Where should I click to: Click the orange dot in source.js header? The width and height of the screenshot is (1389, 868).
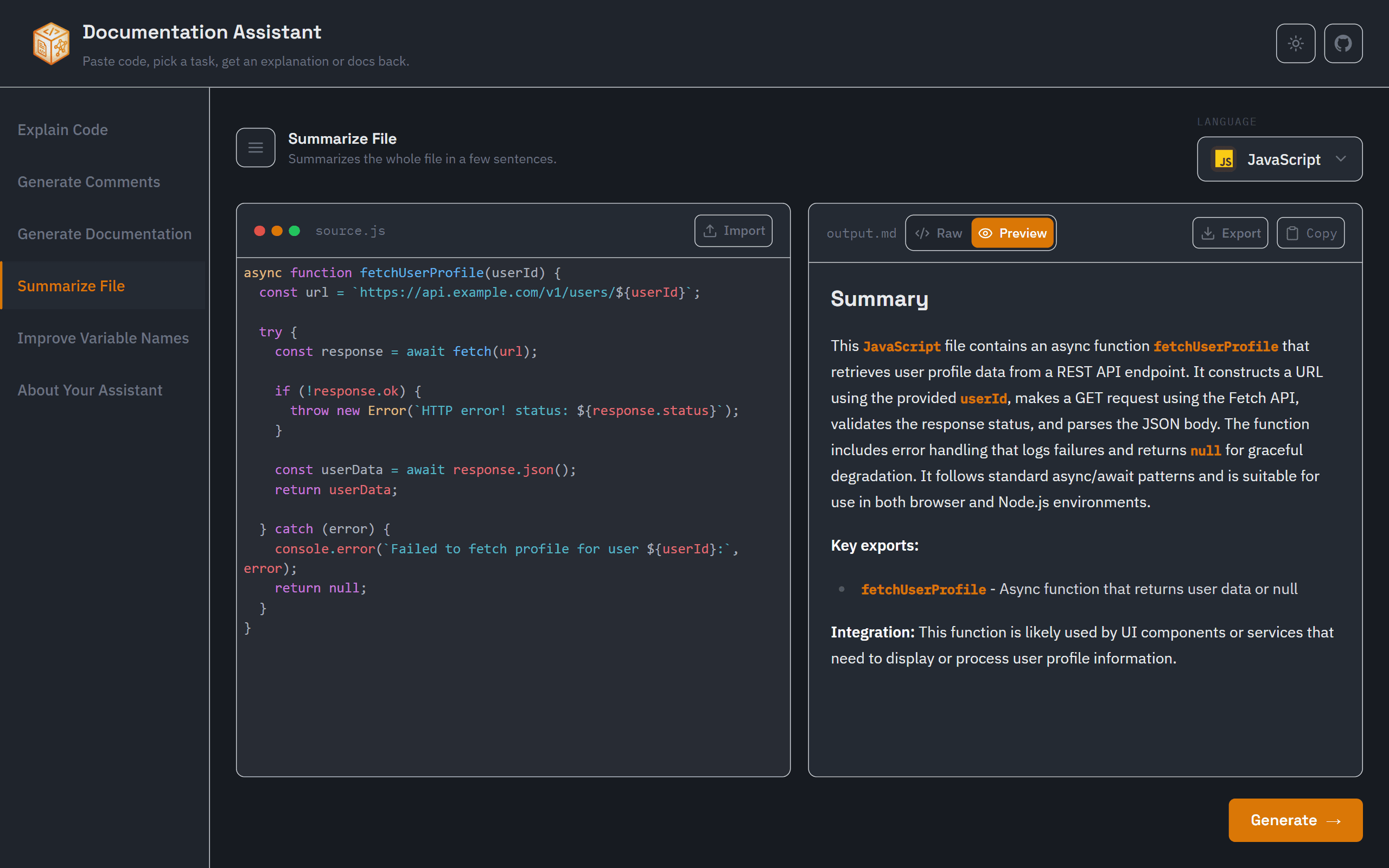[277, 231]
